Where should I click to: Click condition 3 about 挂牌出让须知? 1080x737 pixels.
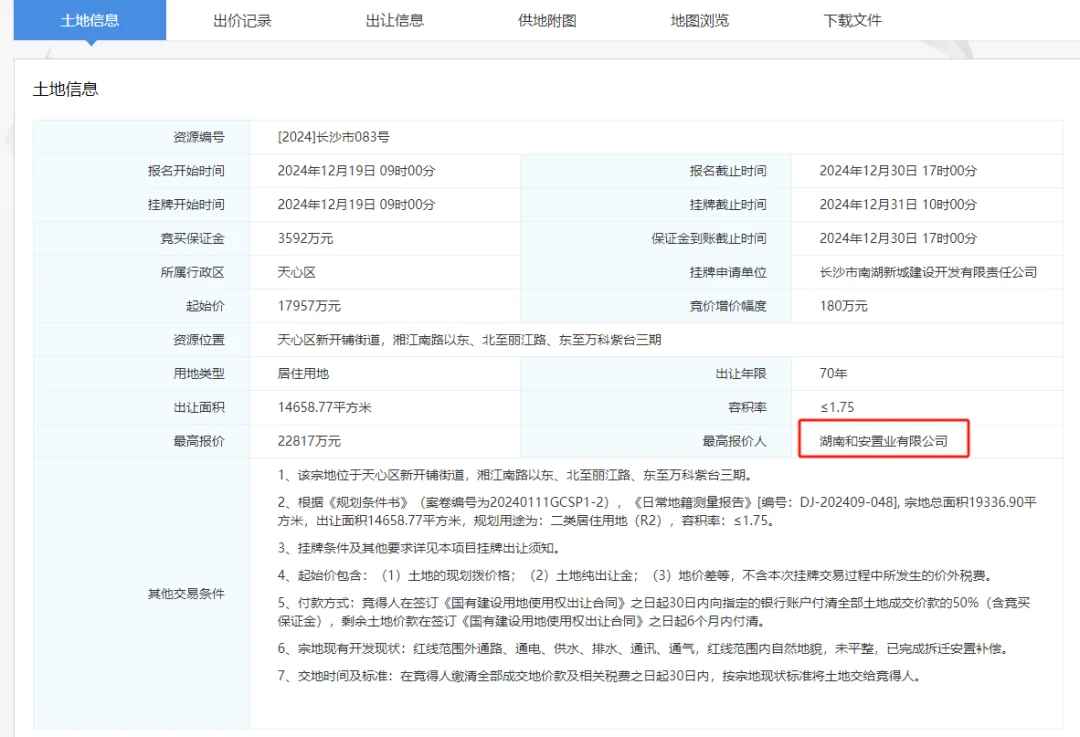(420, 548)
